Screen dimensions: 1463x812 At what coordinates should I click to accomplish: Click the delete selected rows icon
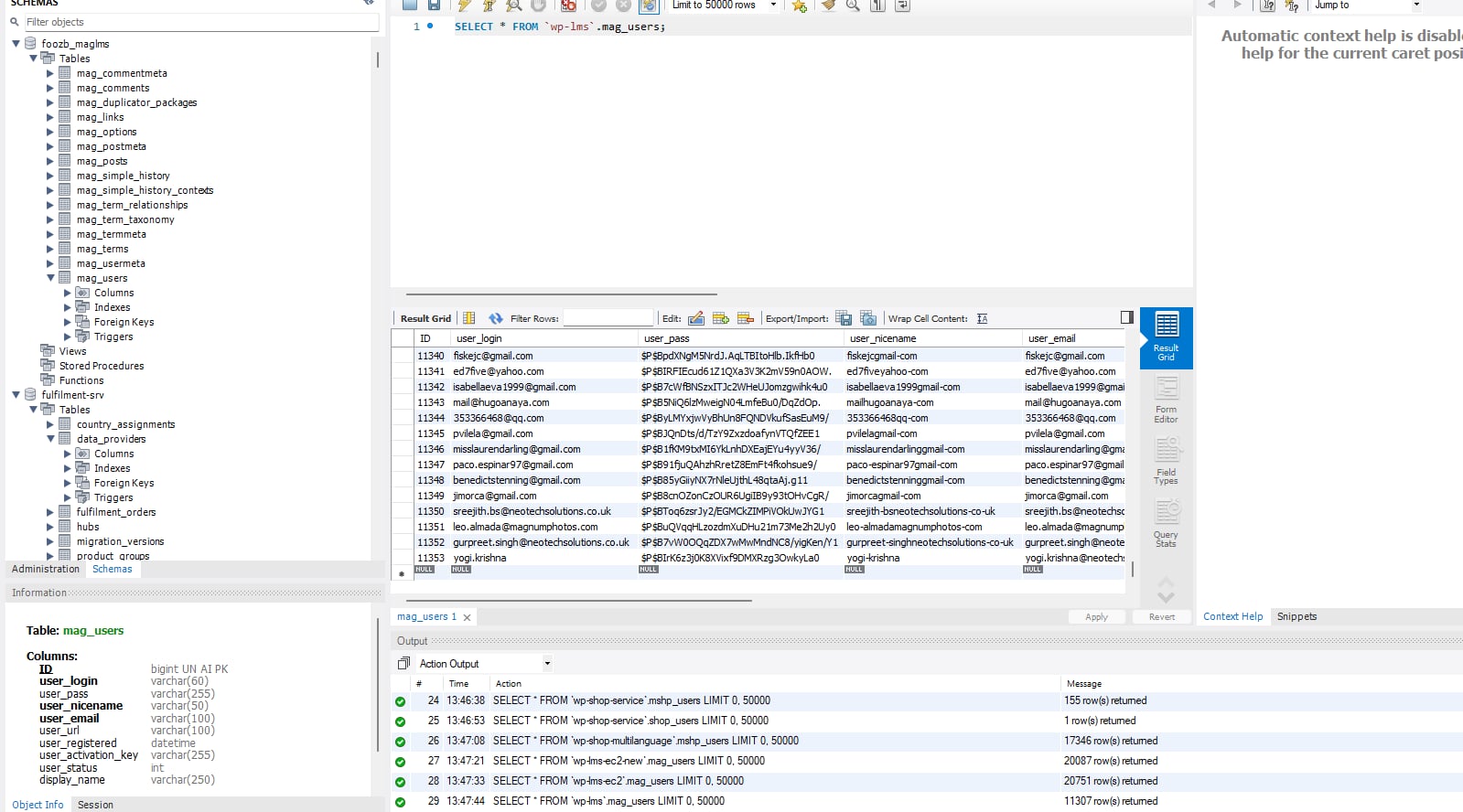pos(746,318)
